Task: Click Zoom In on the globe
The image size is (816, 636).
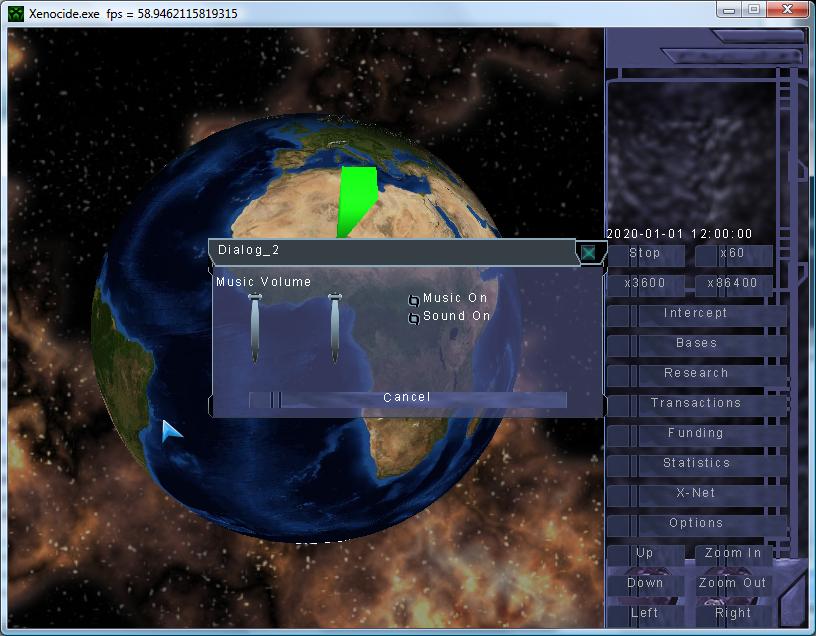Action: coord(733,554)
